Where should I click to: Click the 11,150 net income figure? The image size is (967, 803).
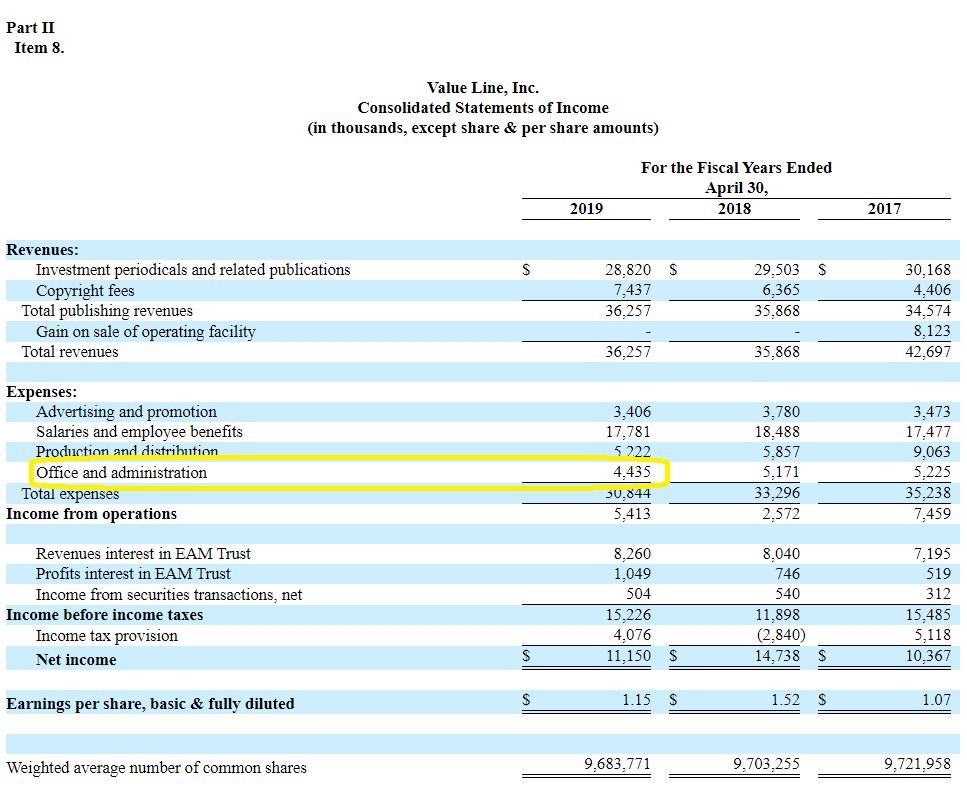tap(628, 656)
